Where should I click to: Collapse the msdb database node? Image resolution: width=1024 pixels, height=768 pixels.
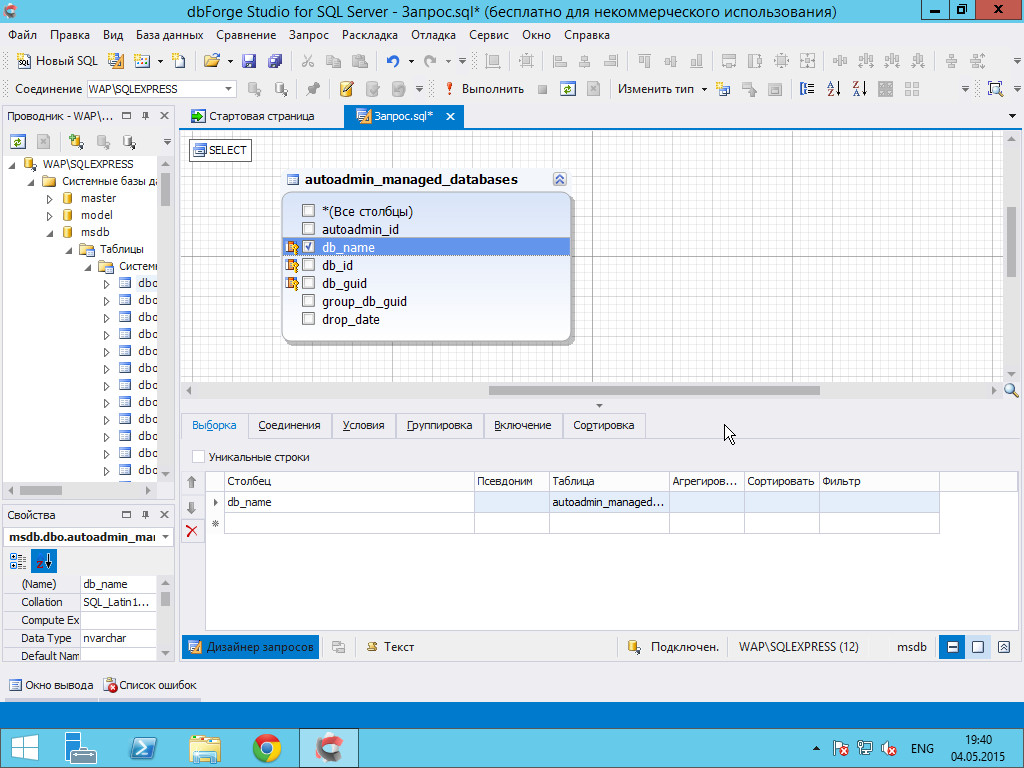pos(50,232)
